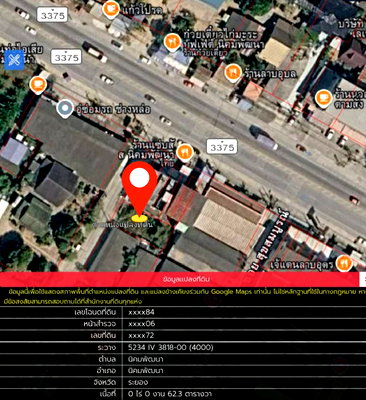
Task: Click the หน้าสำรวจ row label
Action: [100, 324]
